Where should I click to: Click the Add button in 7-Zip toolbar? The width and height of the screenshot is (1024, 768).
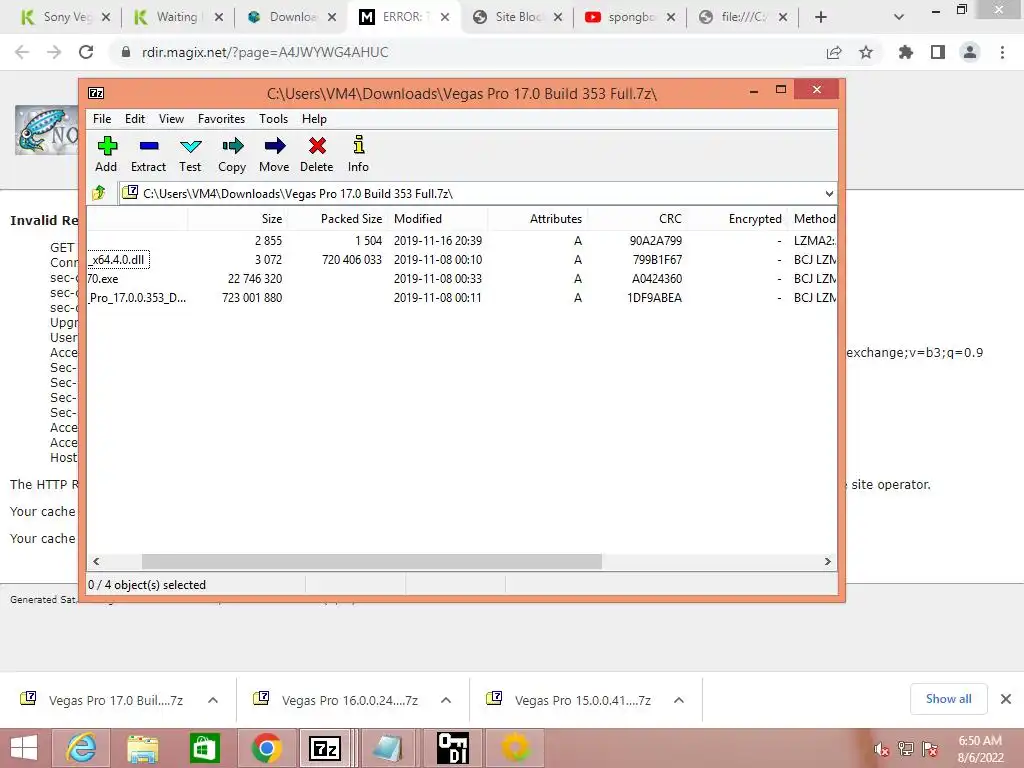[106, 155]
